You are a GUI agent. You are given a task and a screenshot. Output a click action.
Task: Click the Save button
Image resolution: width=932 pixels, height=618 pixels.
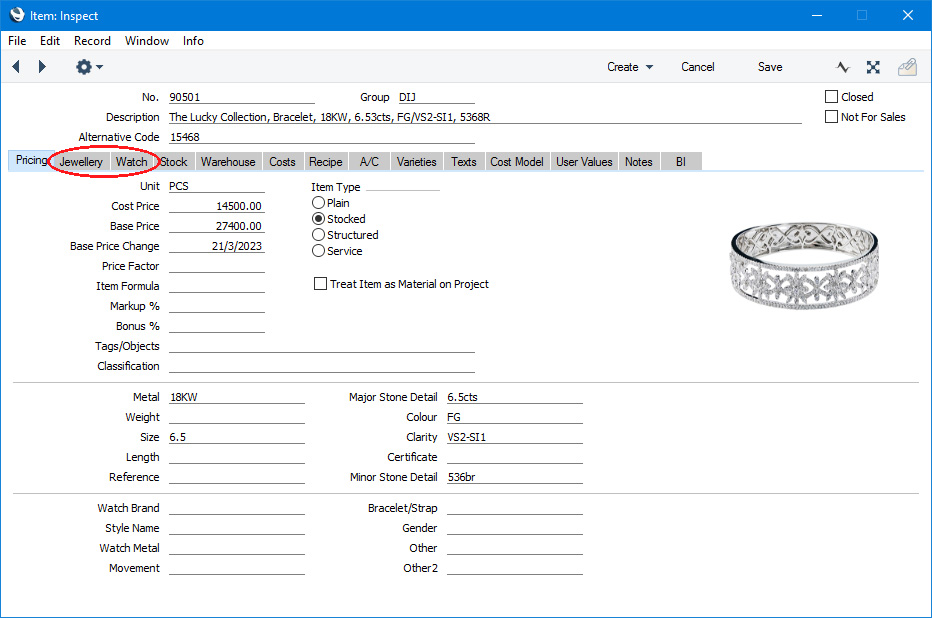[770, 67]
